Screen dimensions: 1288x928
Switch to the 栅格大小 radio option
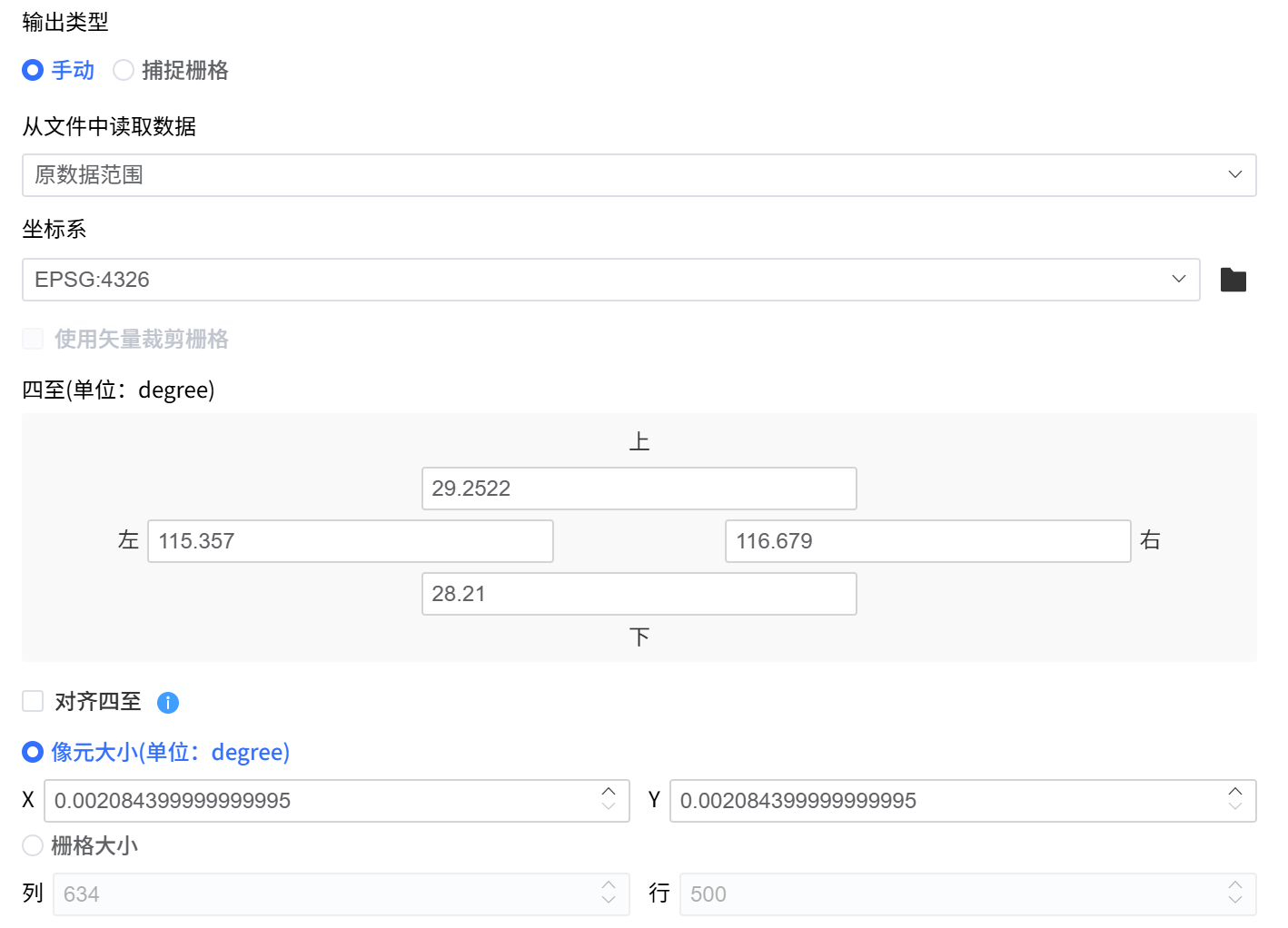[x=33, y=845]
